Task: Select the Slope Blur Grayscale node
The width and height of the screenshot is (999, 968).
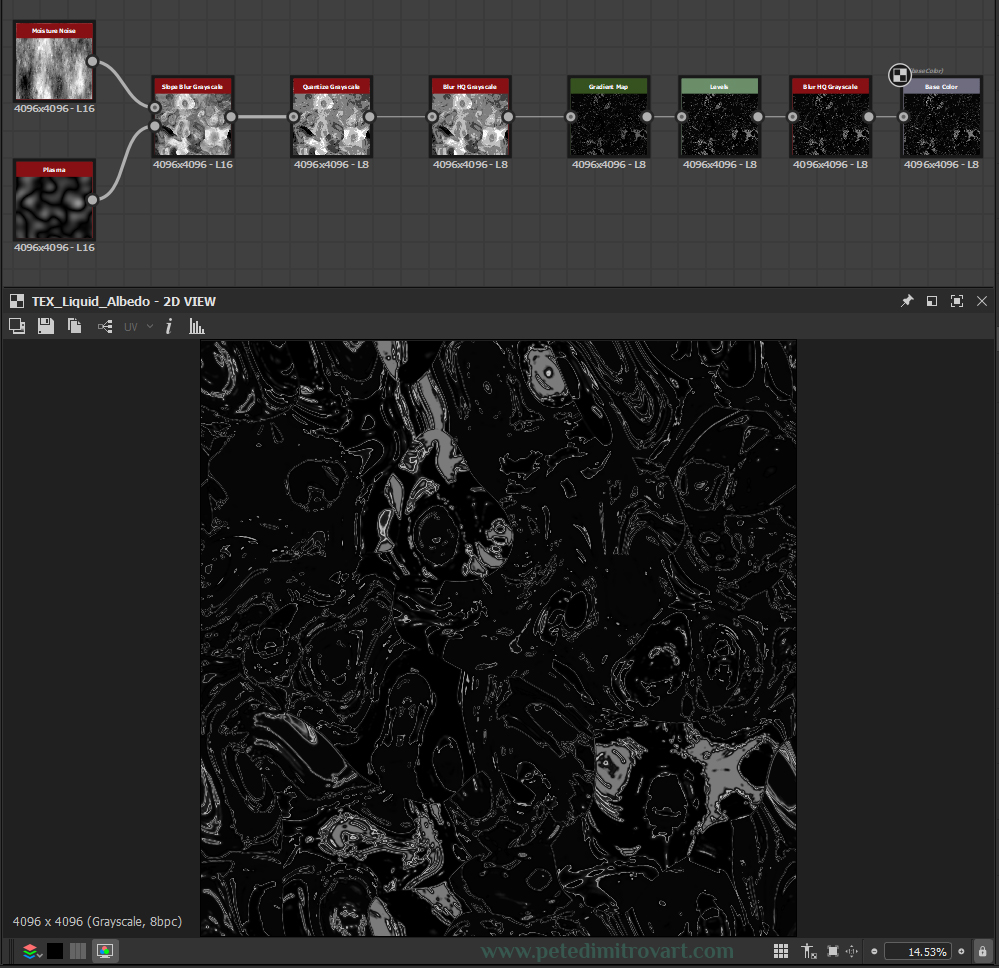Action: point(192,117)
